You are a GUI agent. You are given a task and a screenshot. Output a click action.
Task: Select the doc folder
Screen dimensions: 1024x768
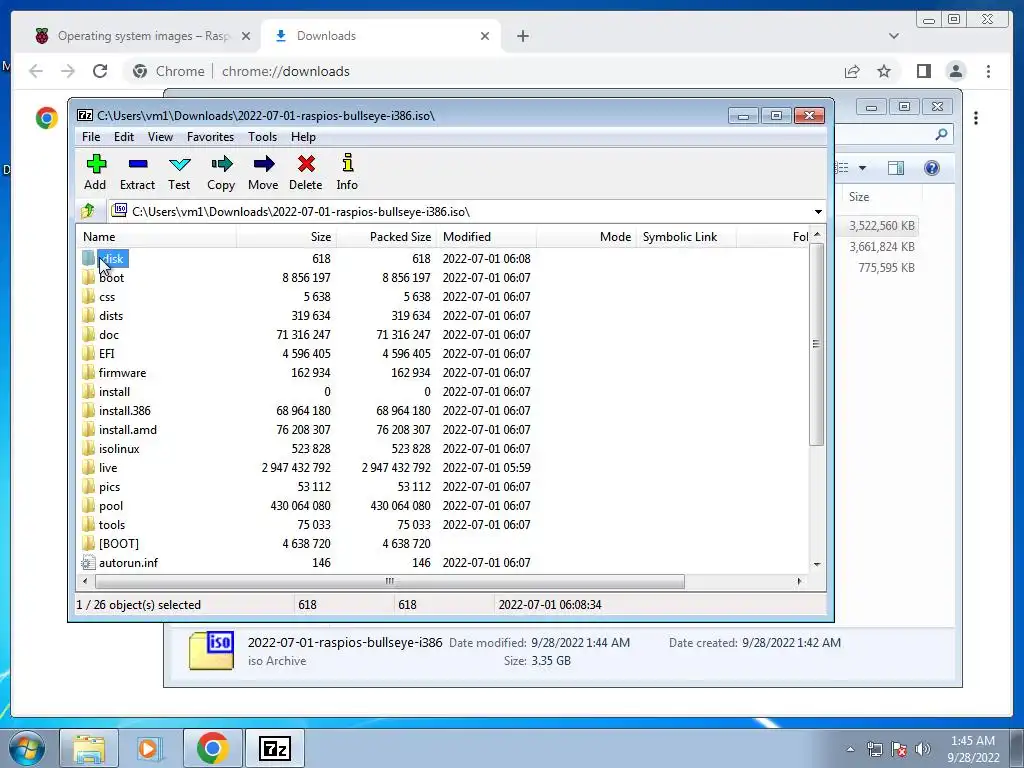[109, 334]
